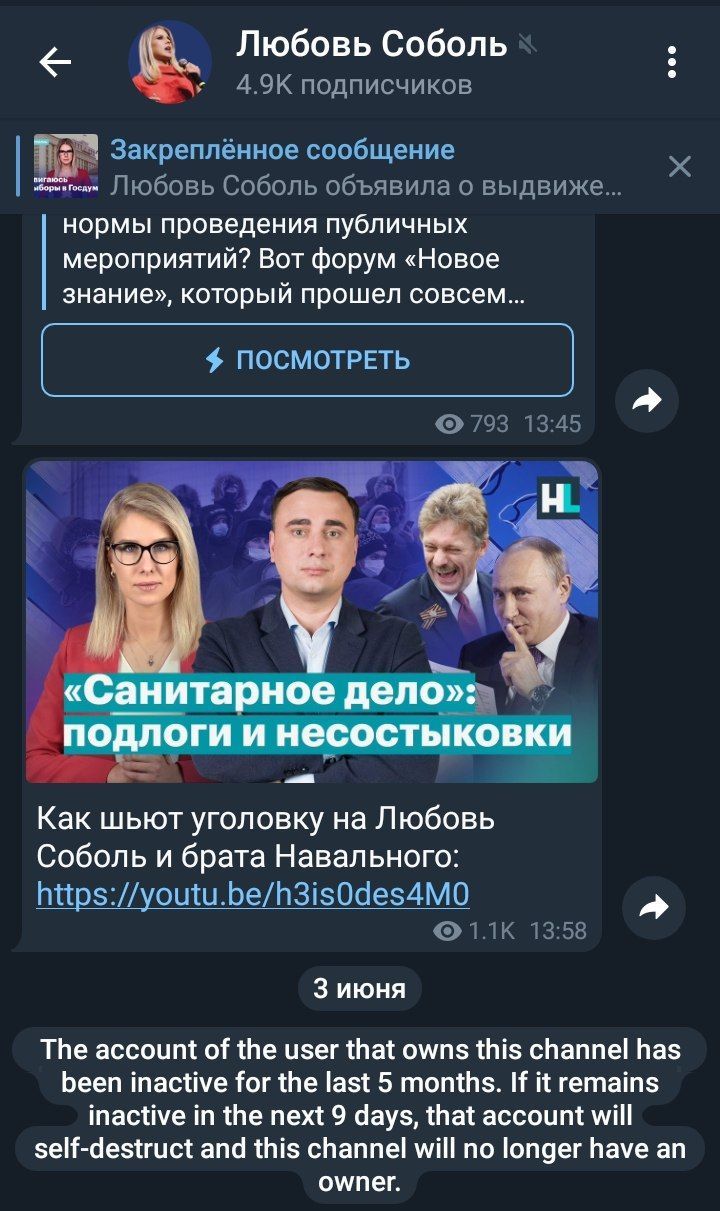Click the eye views icon showing 1.1K
This screenshot has width=720, height=1211.
tap(449, 931)
